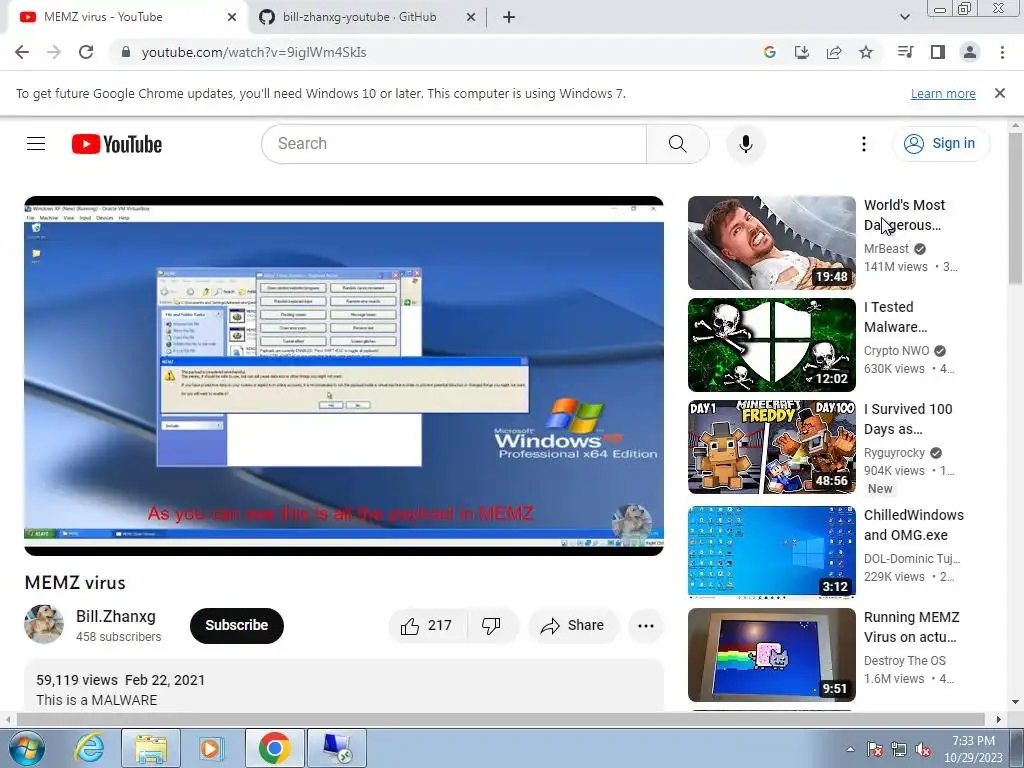This screenshot has width=1024, height=768.
Task: Click the scroll right arrow at the bottom
Action: [x=999, y=719]
